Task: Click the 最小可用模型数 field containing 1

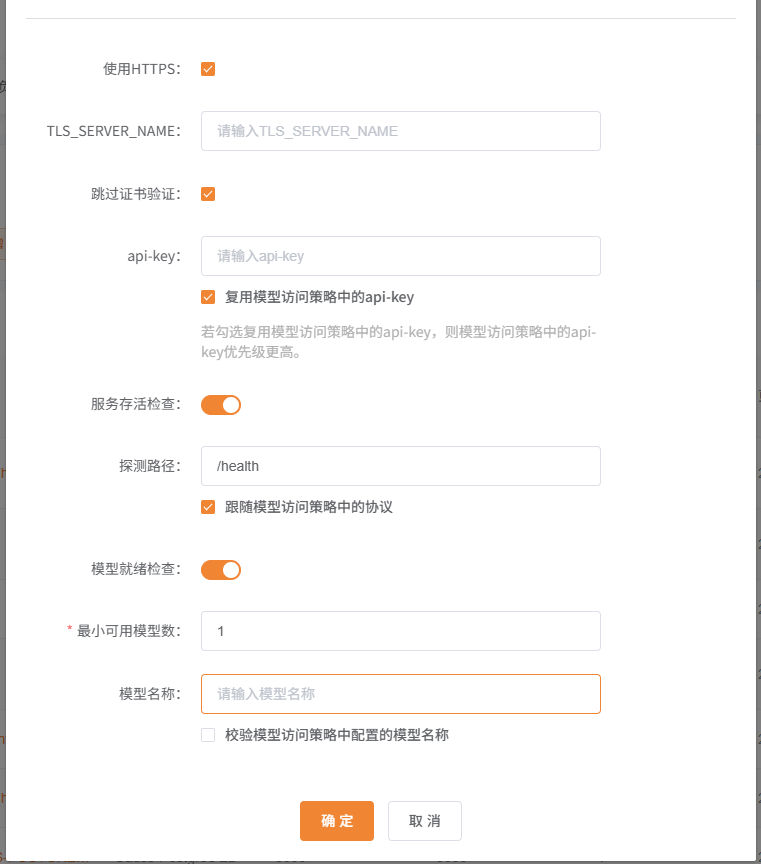Action: 400,631
